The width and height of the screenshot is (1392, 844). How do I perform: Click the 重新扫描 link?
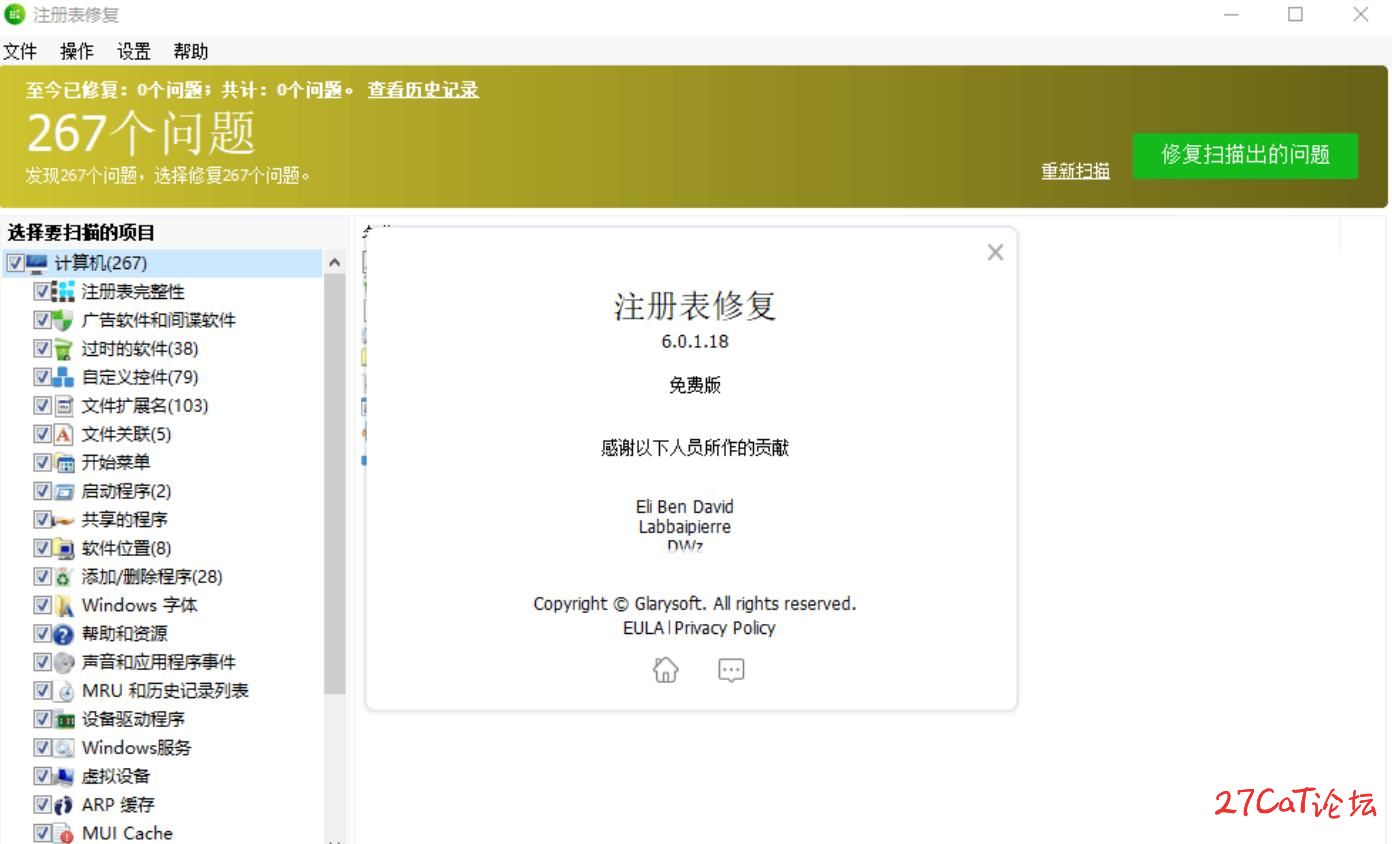pos(1075,171)
